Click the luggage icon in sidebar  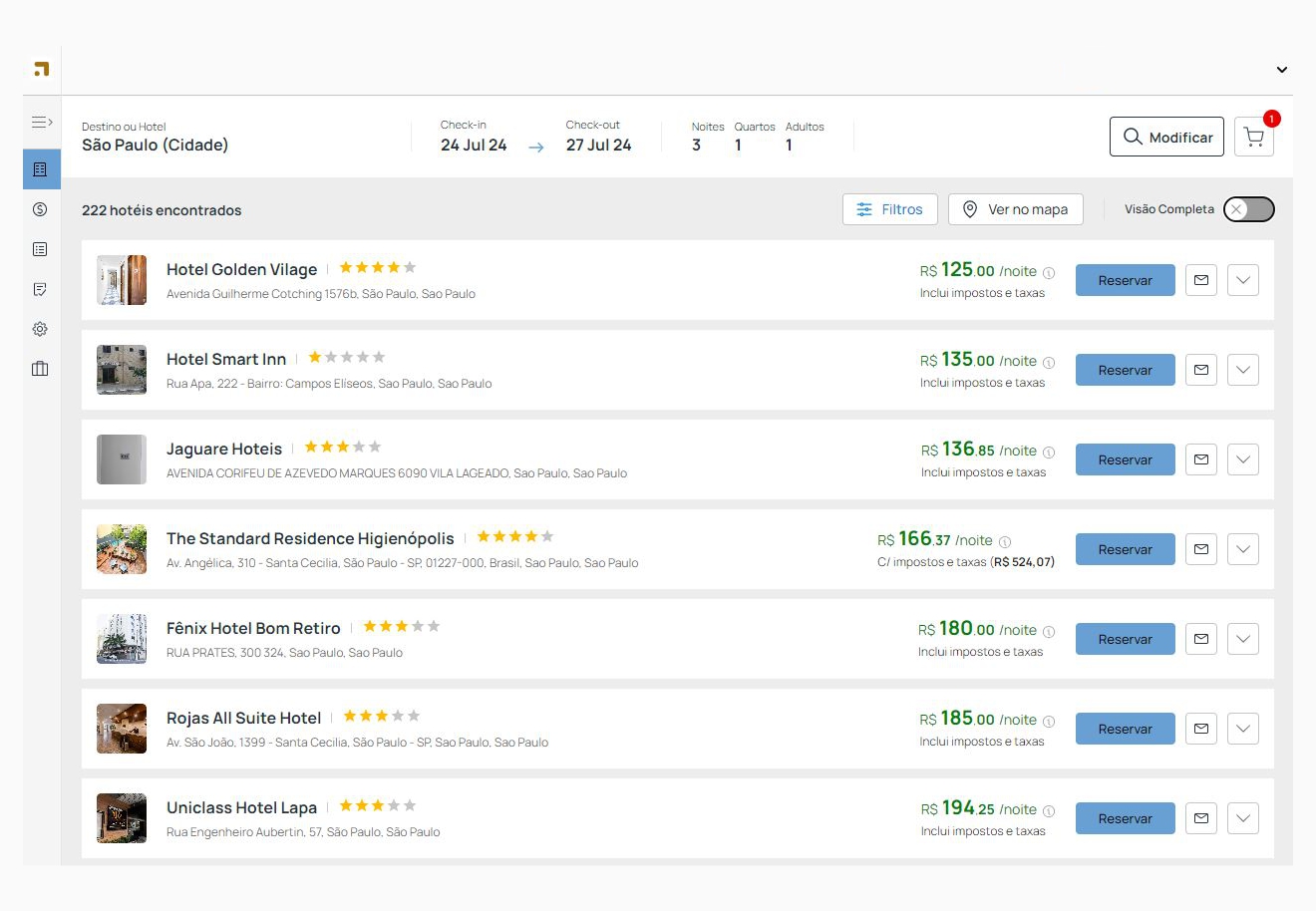click(x=40, y=369)
